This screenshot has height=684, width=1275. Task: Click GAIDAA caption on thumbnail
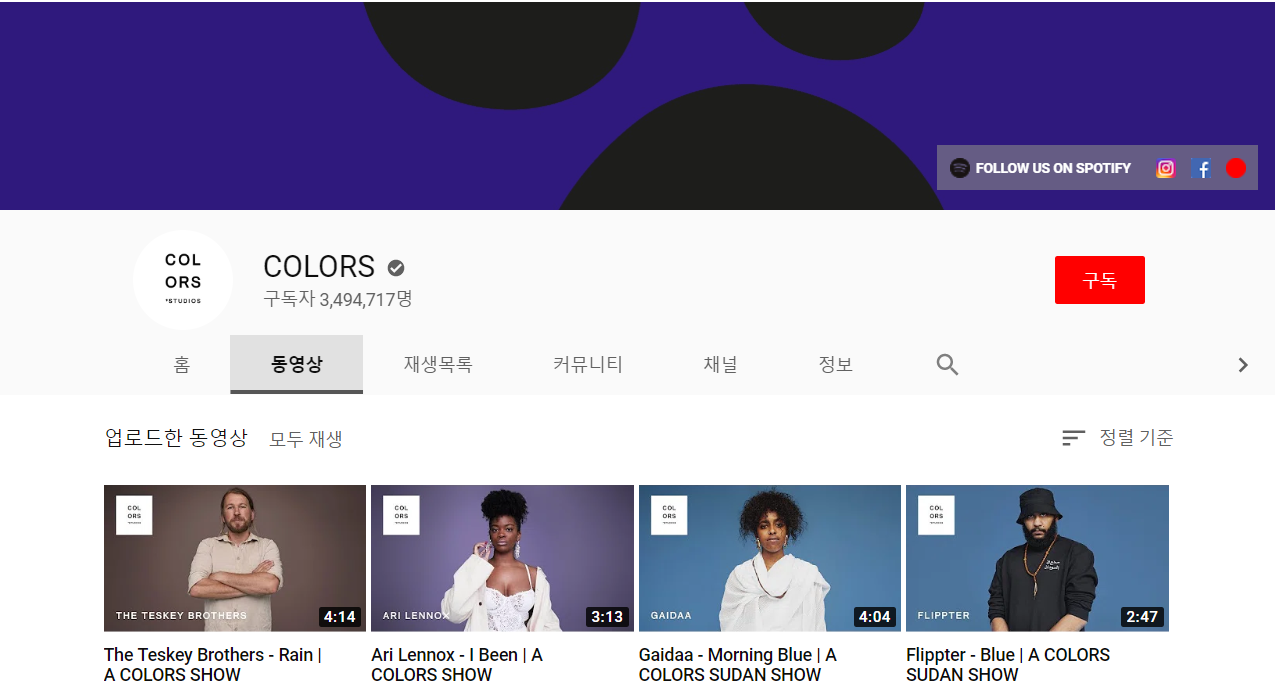[x=671, y=615]
